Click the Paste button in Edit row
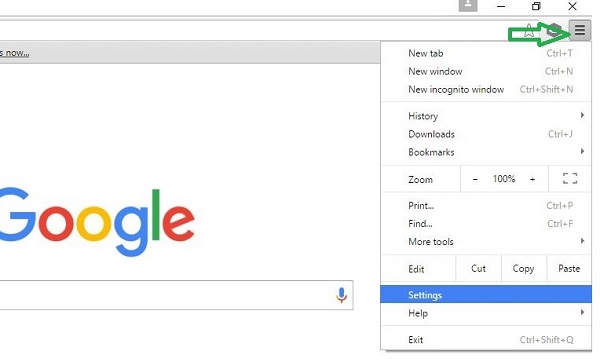 point(569,269)
